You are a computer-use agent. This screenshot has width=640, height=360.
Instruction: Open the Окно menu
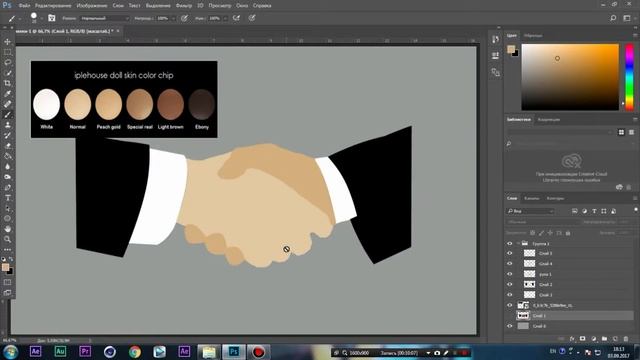tap(242, 6)
